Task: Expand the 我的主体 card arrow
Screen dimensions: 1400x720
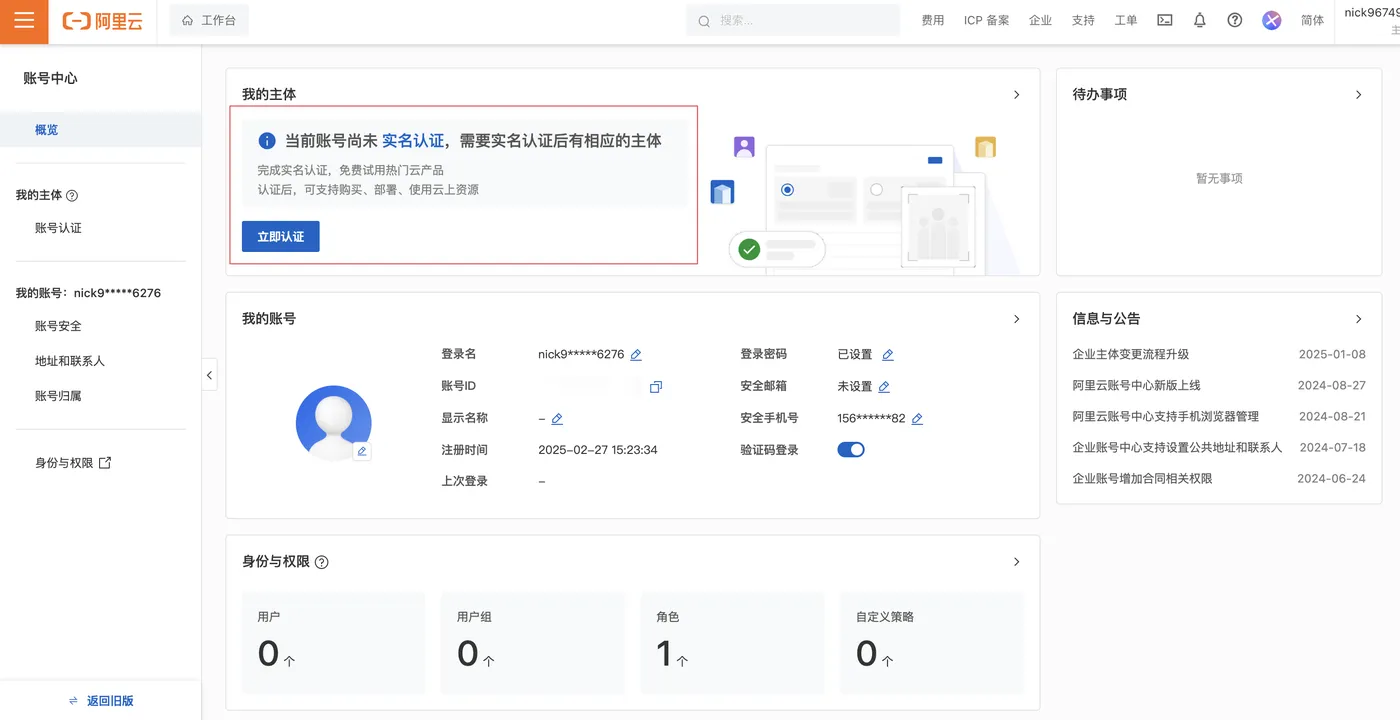Action: (1017, 95)
